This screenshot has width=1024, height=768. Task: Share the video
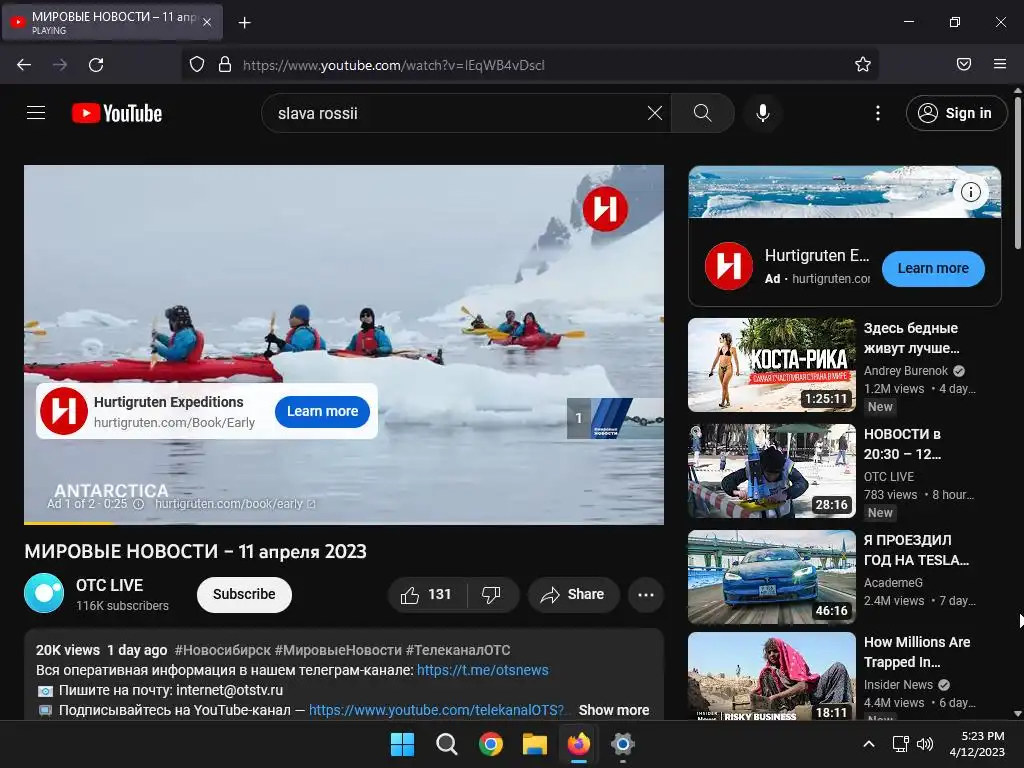pos(573,594)
